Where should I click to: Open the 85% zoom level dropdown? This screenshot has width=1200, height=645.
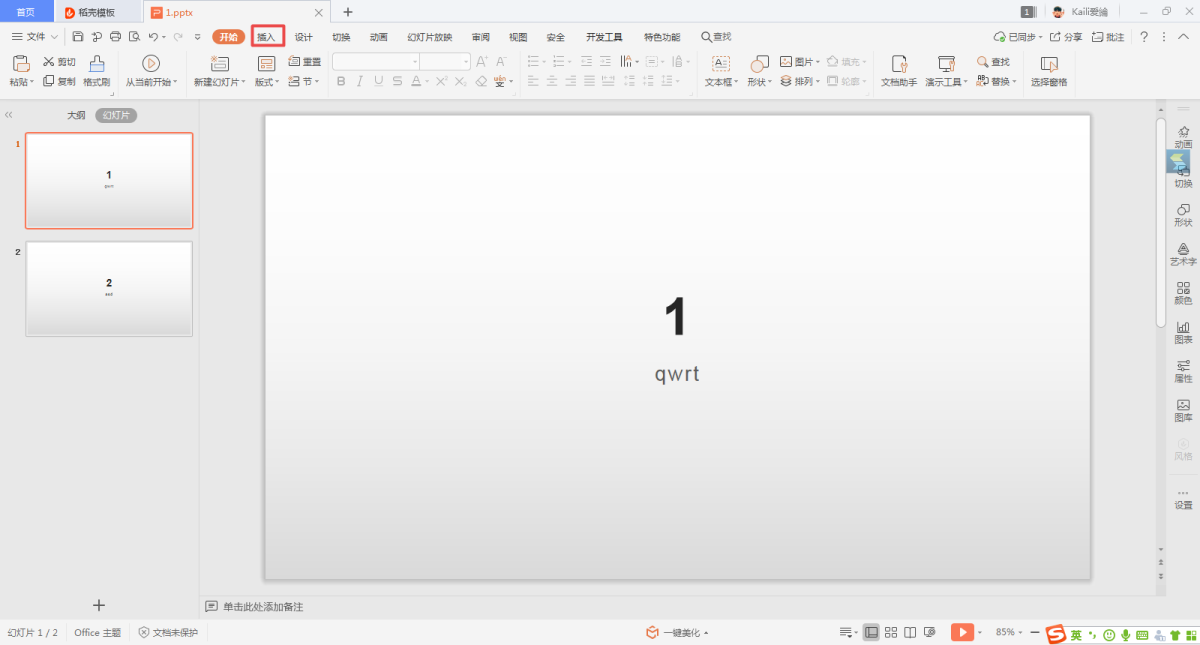click(x=1008, y=632)
